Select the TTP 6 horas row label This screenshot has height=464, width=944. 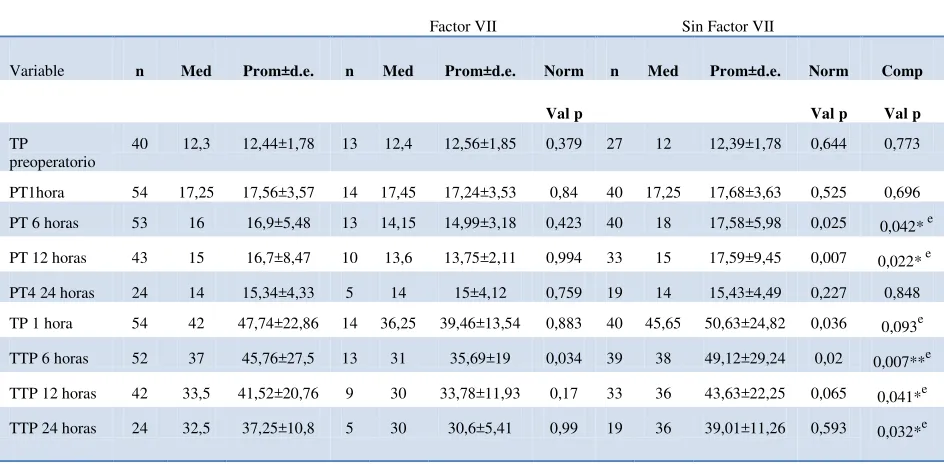pyautogui.click(x=49, y=359)
